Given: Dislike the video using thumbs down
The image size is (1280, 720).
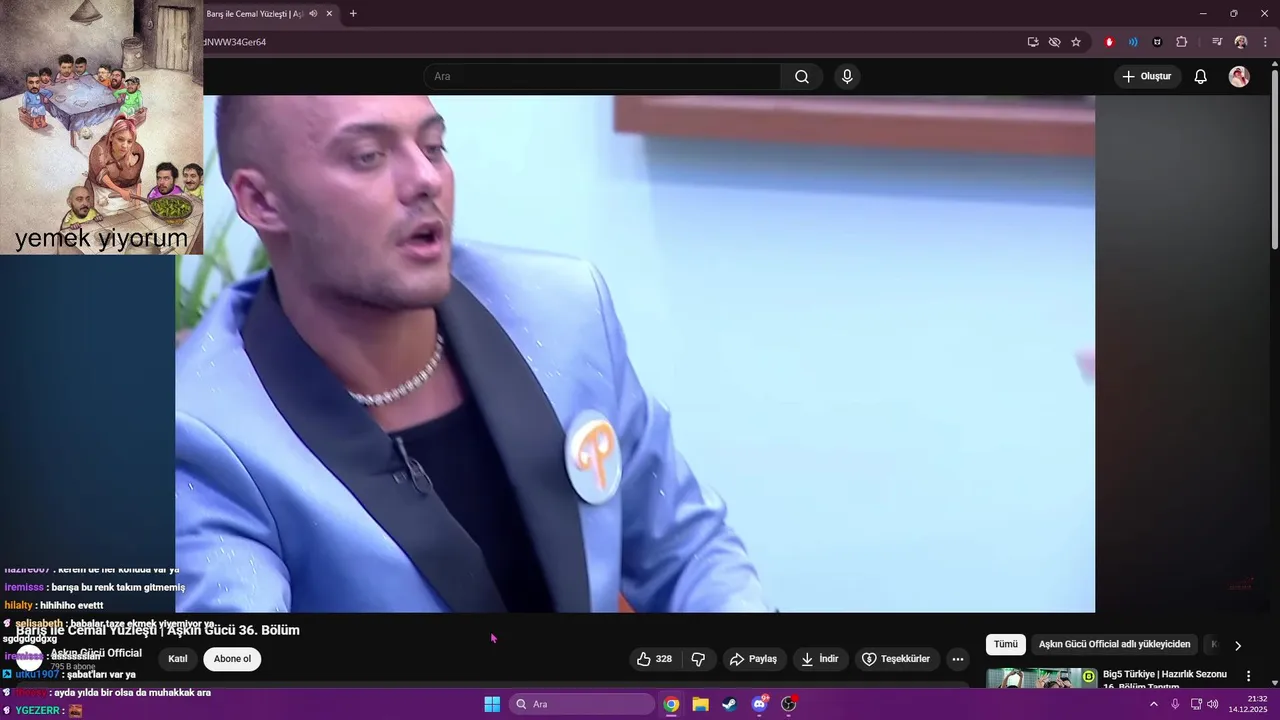Looking at the screenshot, I should click(x=698, y=659).
